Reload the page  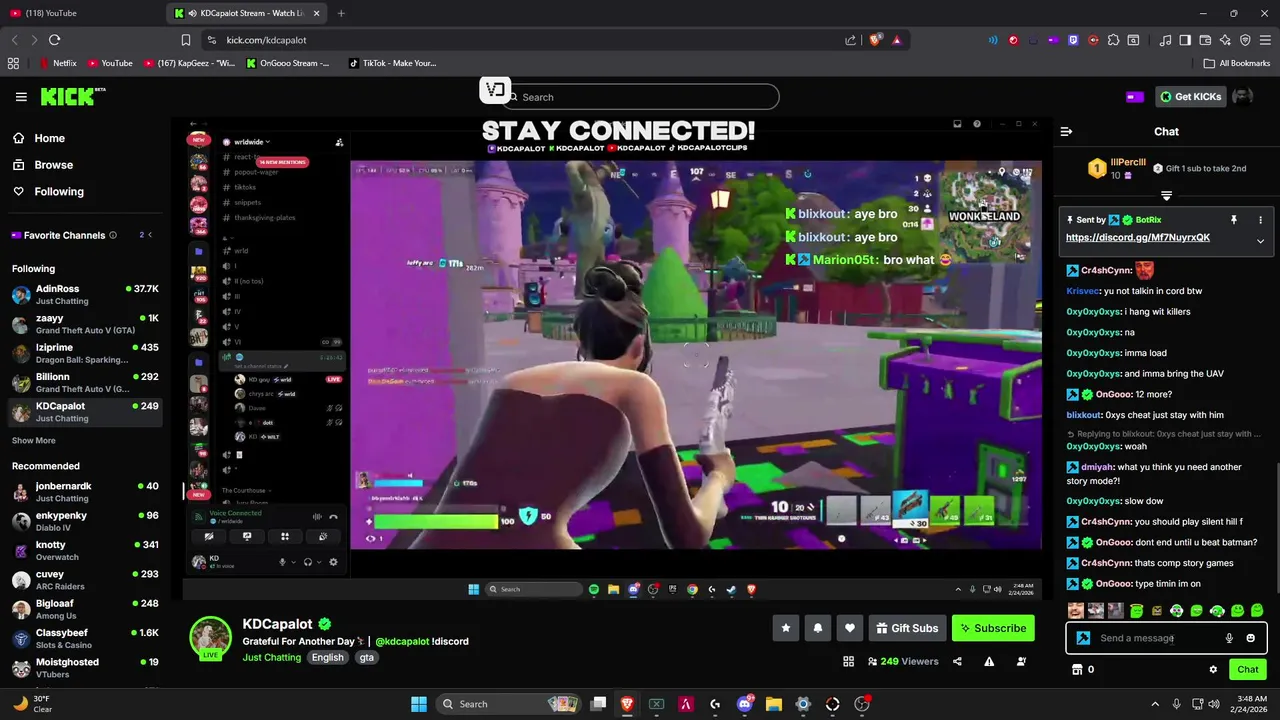[x=54, y=40]
